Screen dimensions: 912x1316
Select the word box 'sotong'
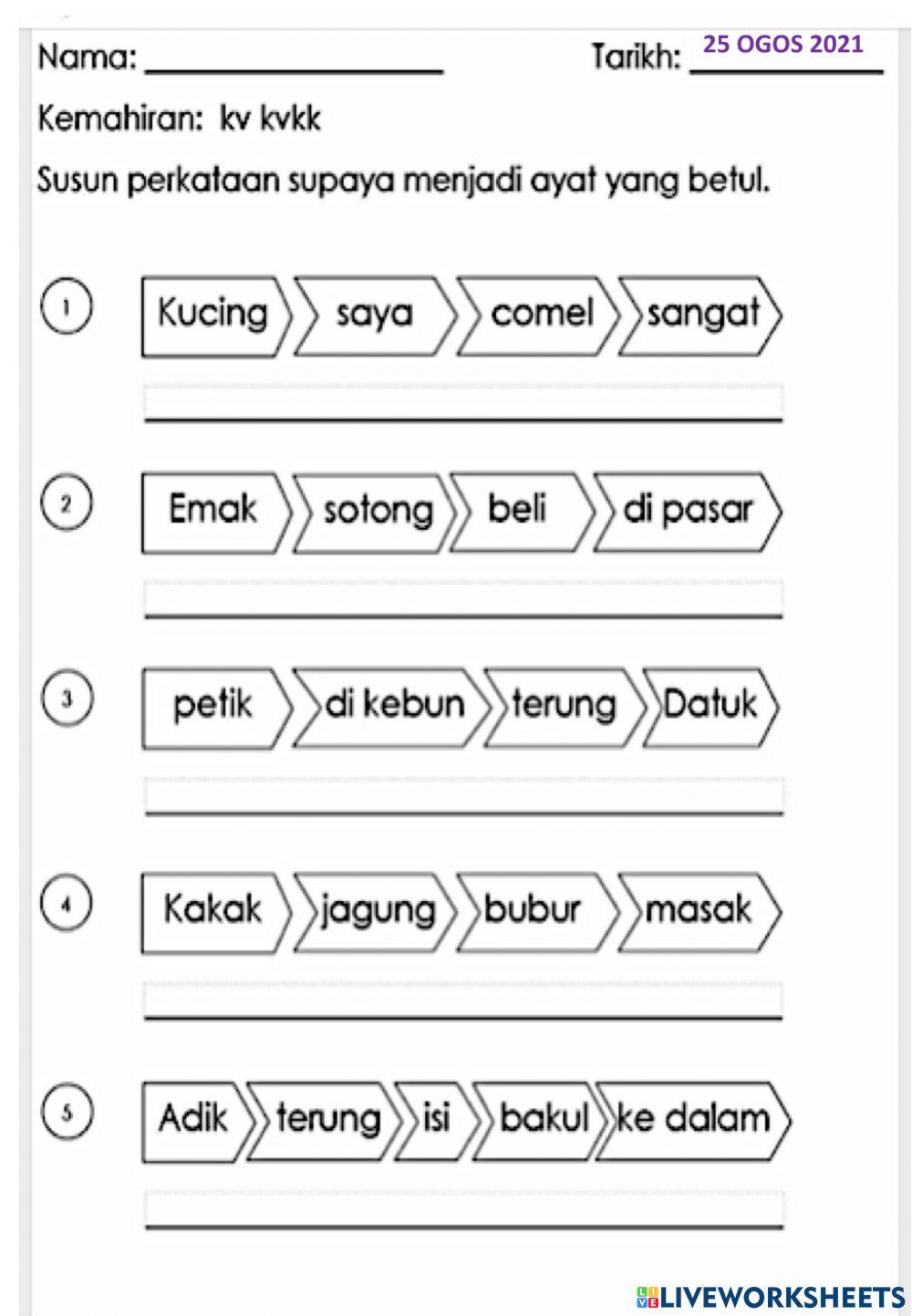tap(376, 511)
